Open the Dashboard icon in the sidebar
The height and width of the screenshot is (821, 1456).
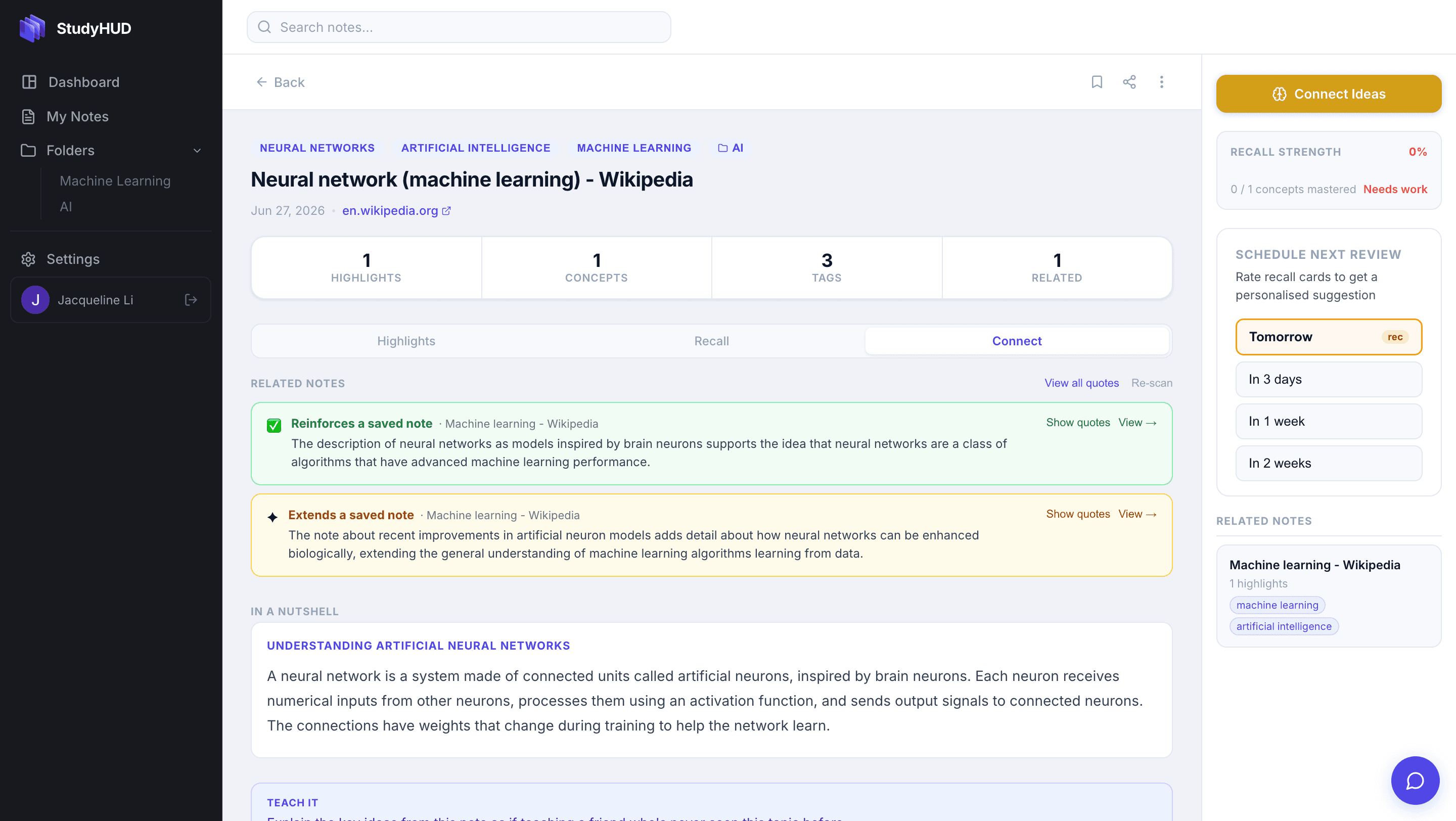click(29, 82)
